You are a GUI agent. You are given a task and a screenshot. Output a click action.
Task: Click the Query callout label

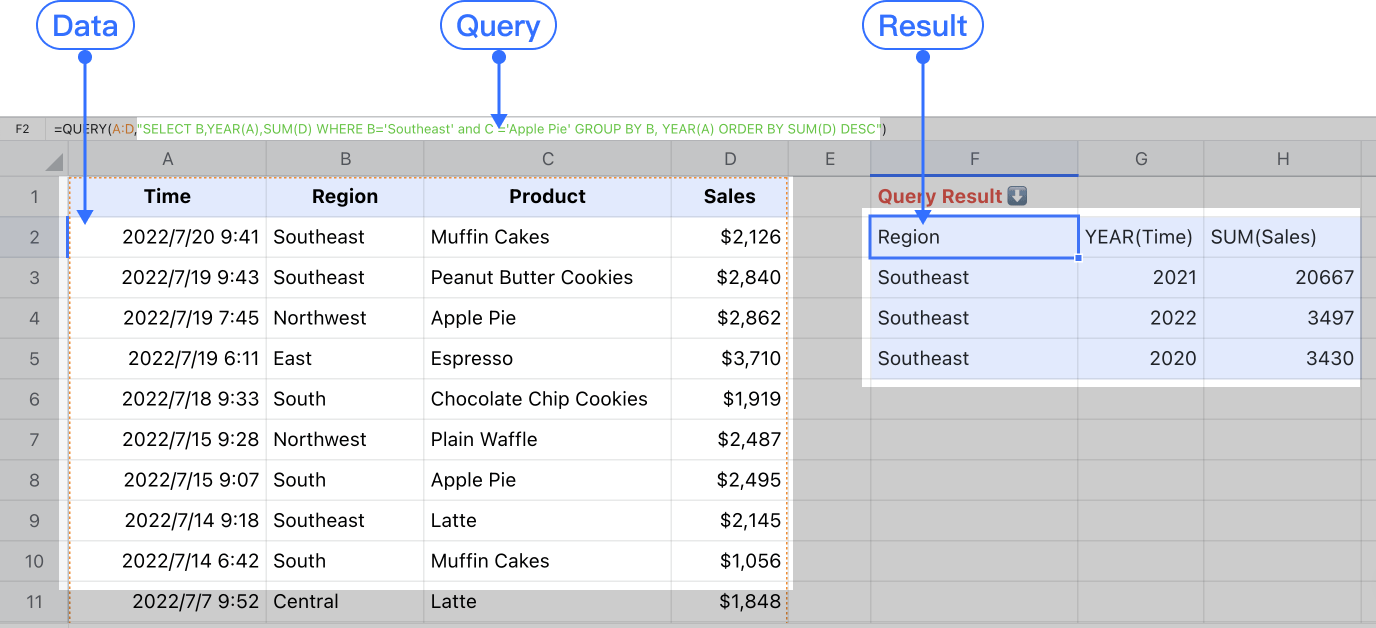tap(498, 26)
